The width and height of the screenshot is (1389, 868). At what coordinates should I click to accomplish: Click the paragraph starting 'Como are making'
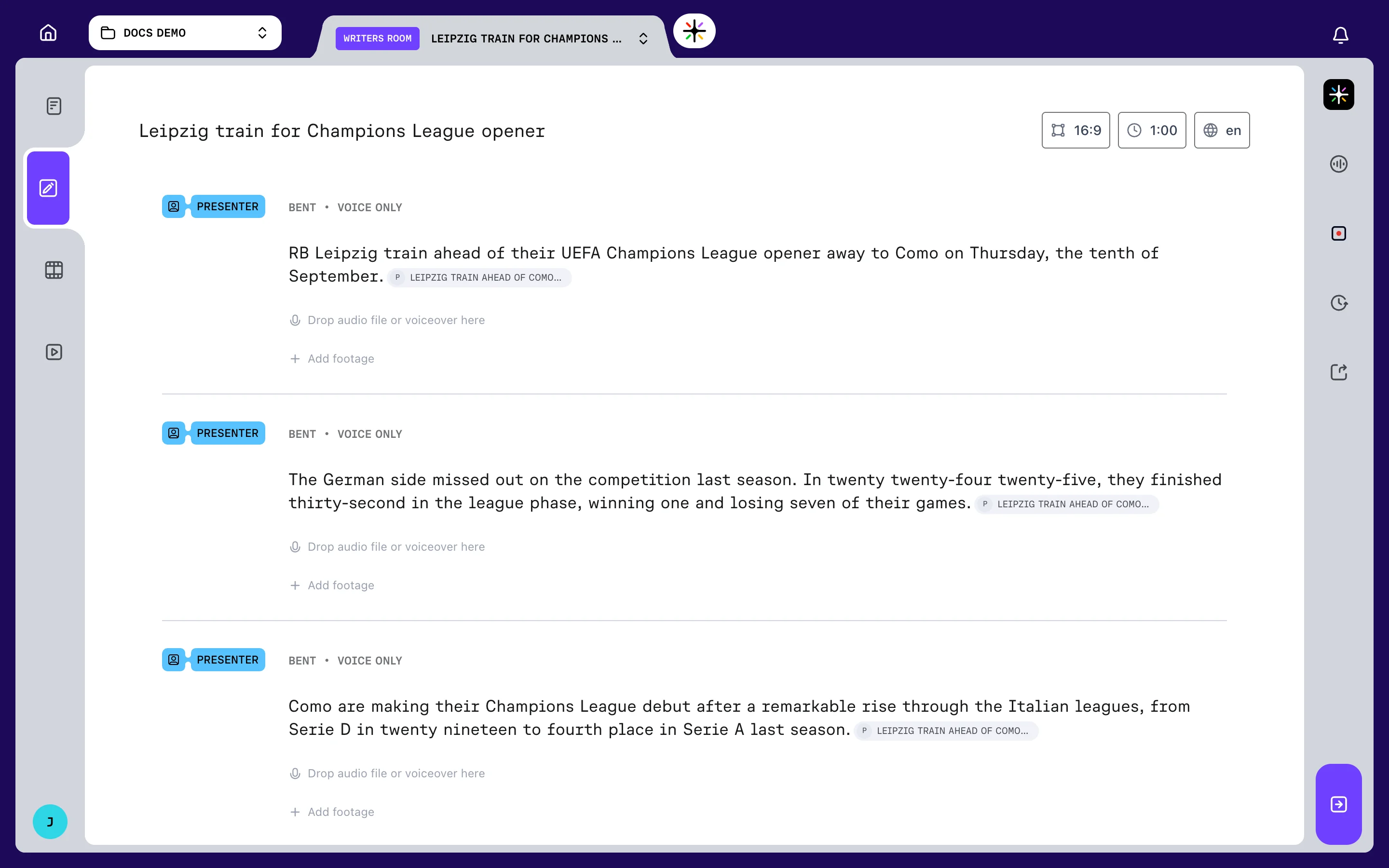point(739,718)
